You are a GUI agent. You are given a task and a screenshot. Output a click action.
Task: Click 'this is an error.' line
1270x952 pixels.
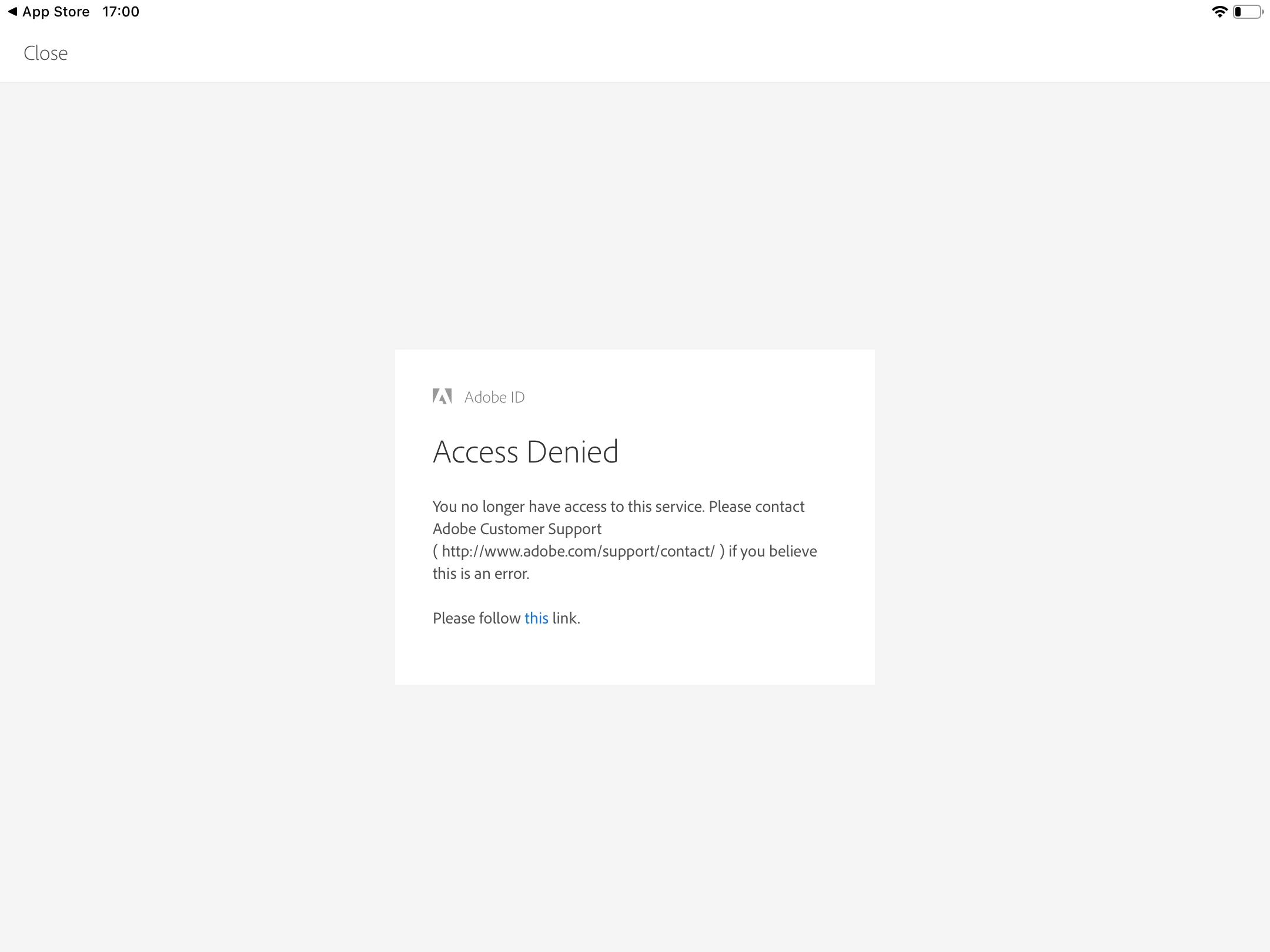tap(481, 574)
